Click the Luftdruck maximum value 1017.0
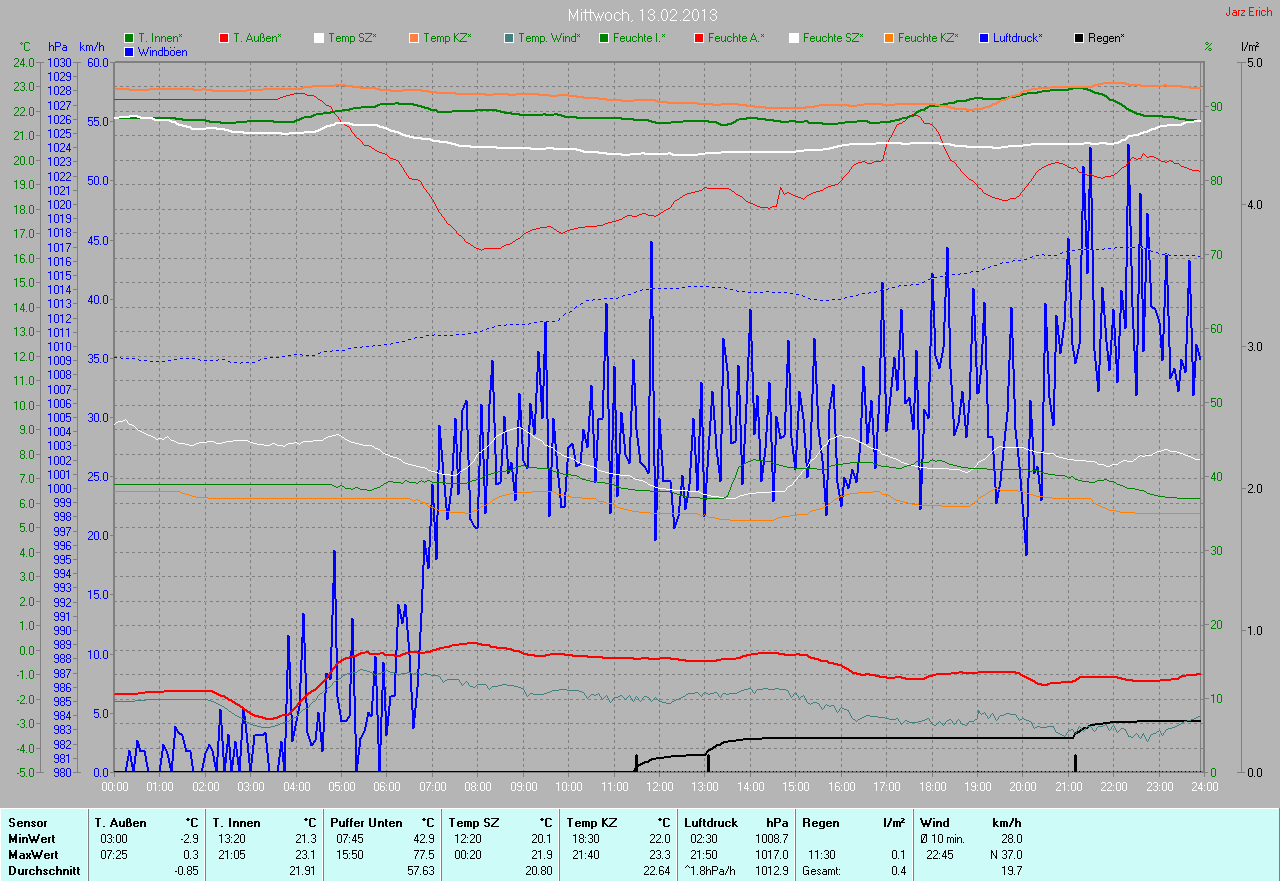The image size is (1280, 881). (x=772, y=854)
